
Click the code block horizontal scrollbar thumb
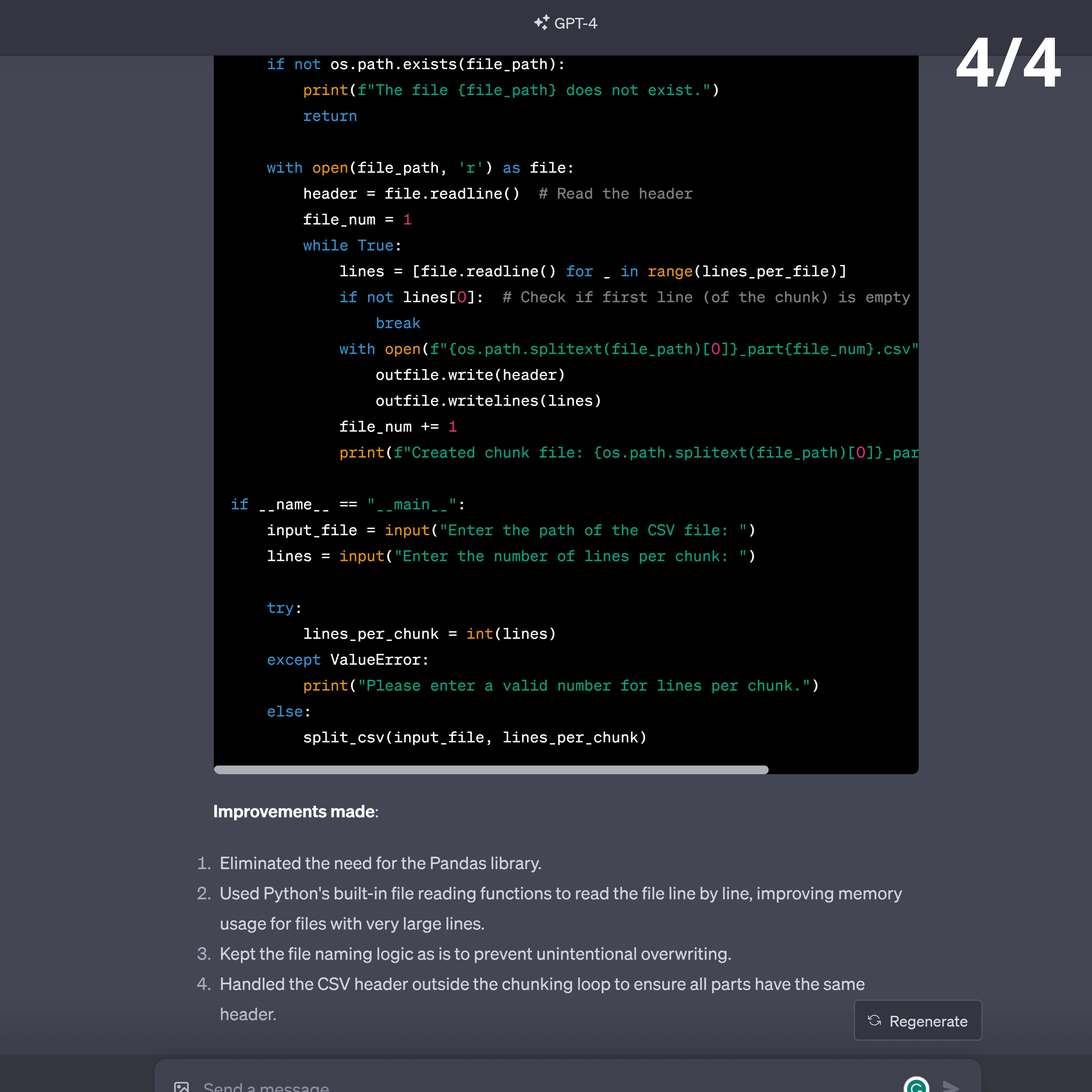(x=491, y=770)
